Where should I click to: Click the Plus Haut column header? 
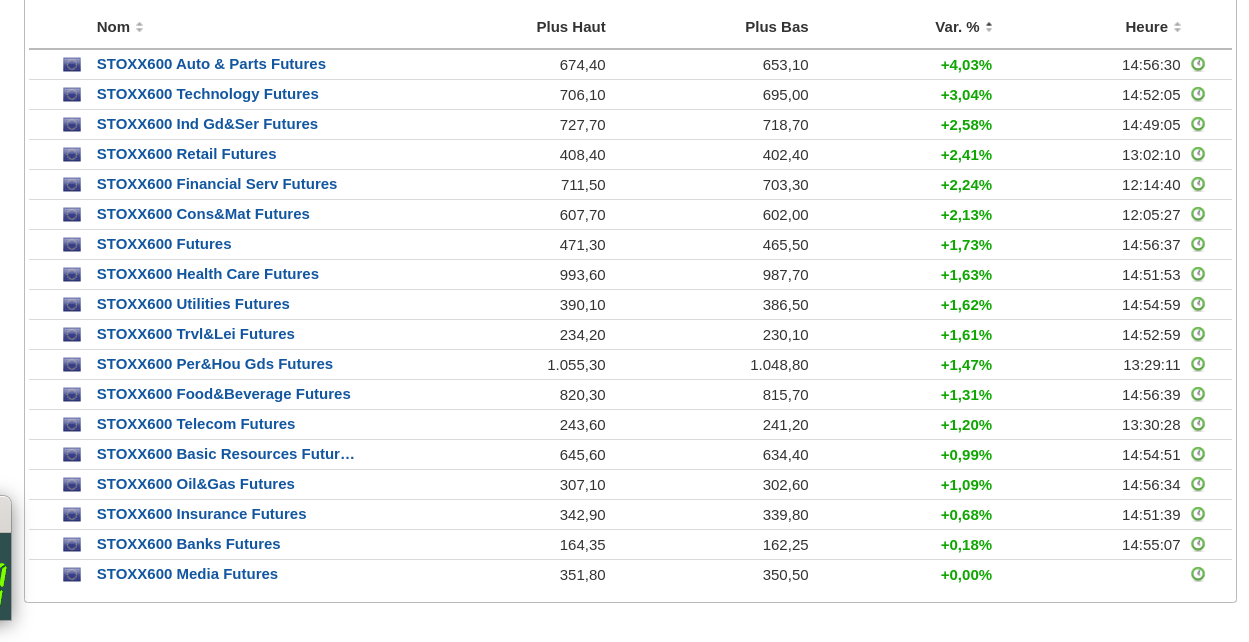point(570,27)
